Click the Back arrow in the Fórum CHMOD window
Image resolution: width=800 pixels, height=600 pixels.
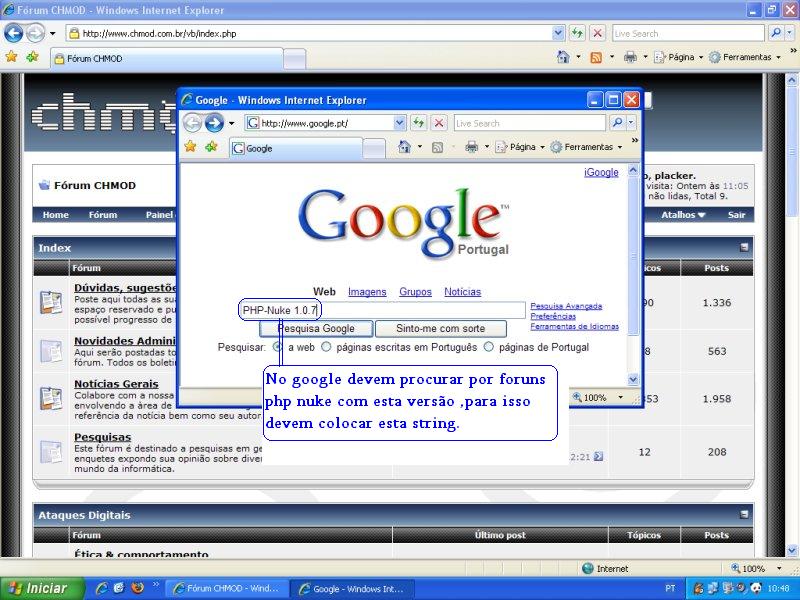point(14,34)
